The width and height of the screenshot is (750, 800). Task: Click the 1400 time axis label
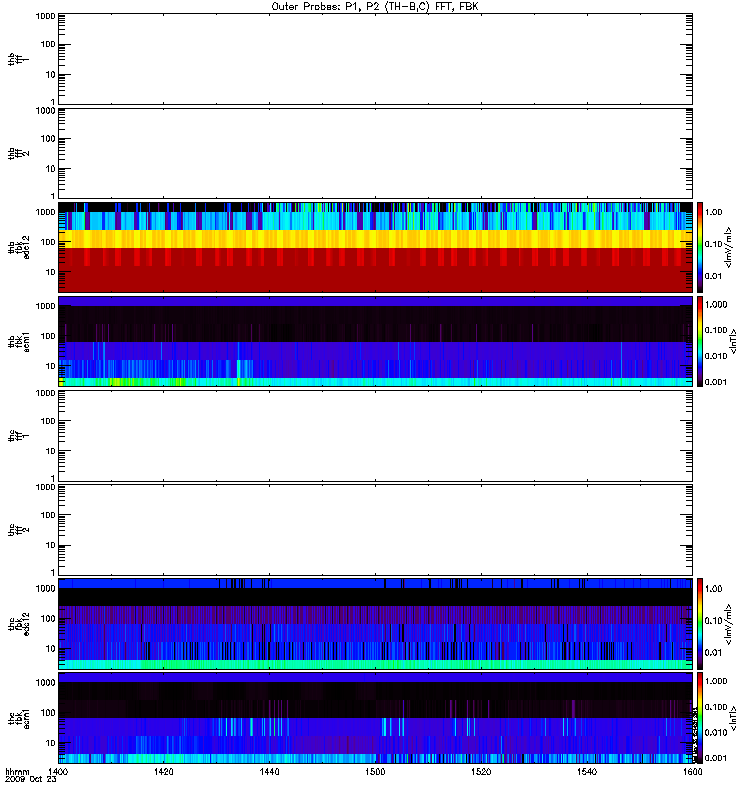[58, 771]
